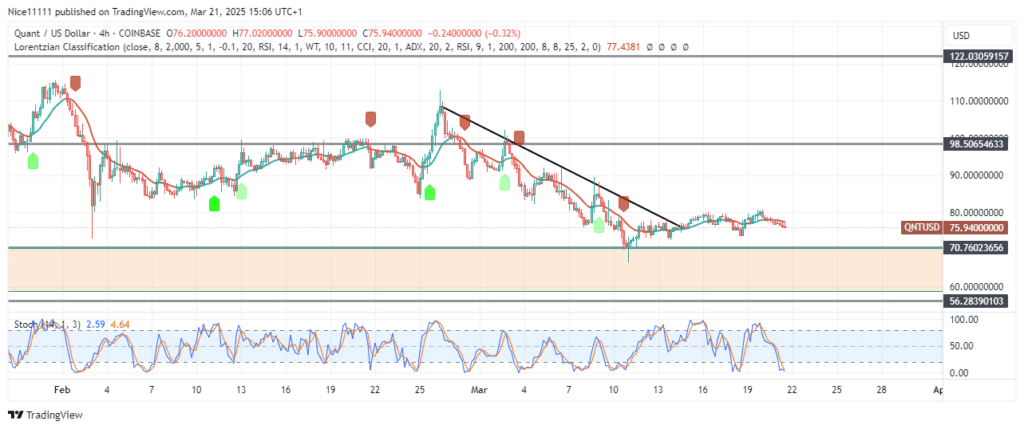Click the 100.00 value on Stoch axis

[964, 319]
